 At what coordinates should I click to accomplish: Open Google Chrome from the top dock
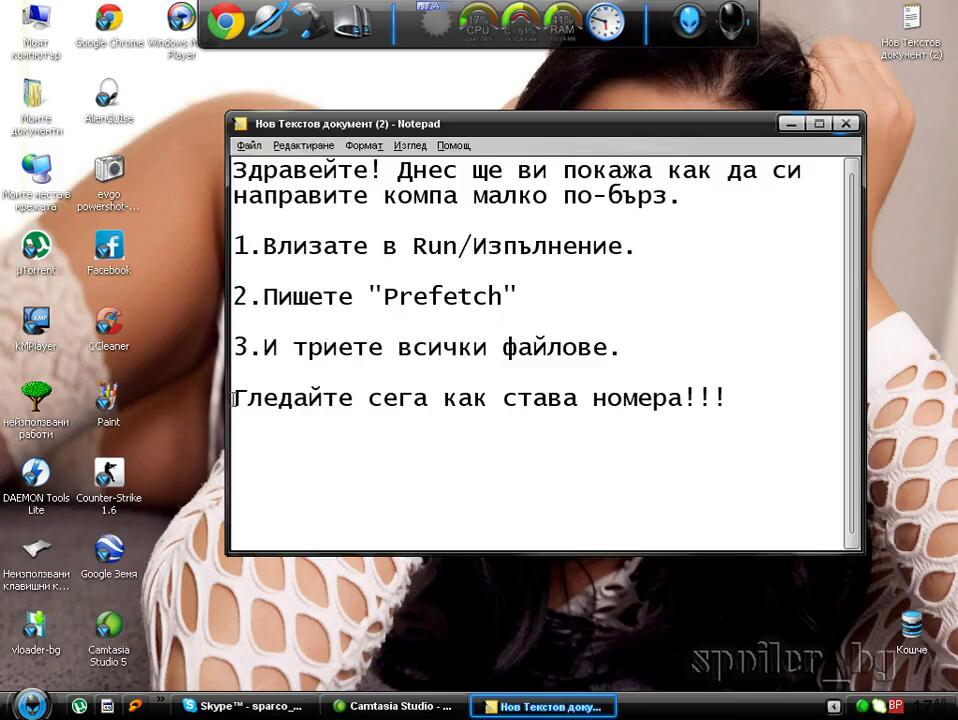[x=227, y=21]
